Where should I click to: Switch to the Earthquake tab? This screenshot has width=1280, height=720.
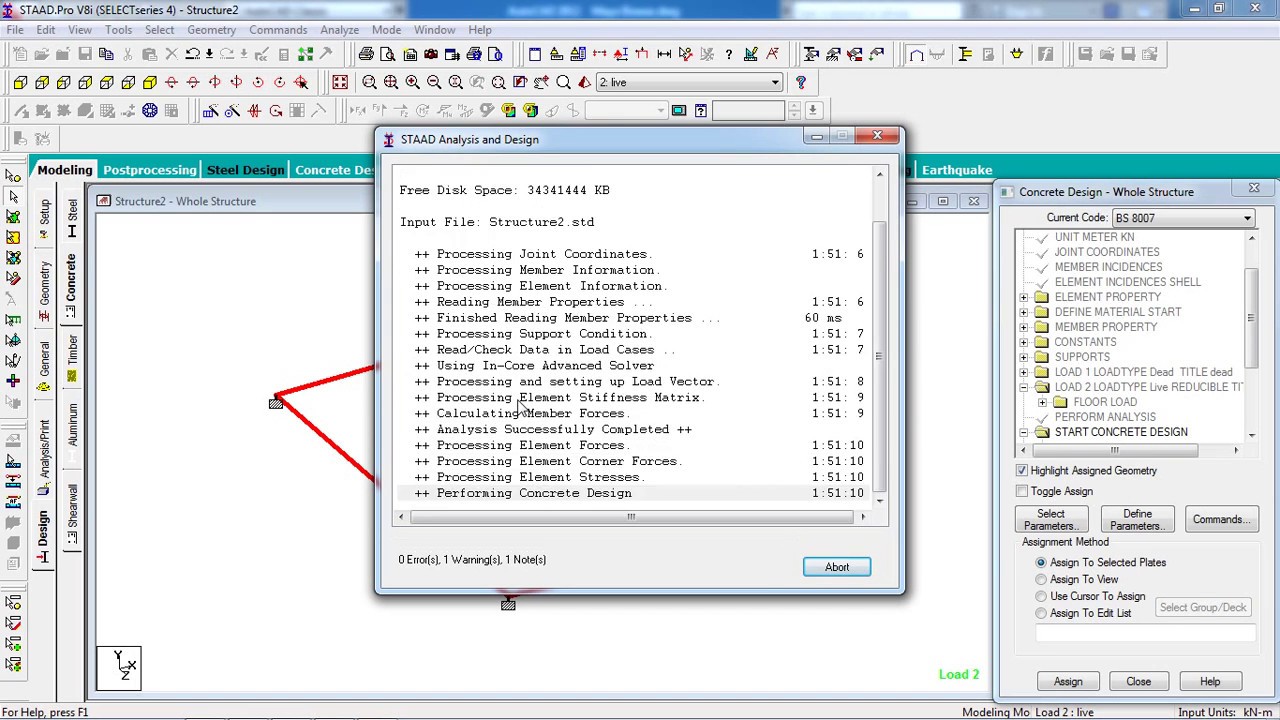click(957, 170)
